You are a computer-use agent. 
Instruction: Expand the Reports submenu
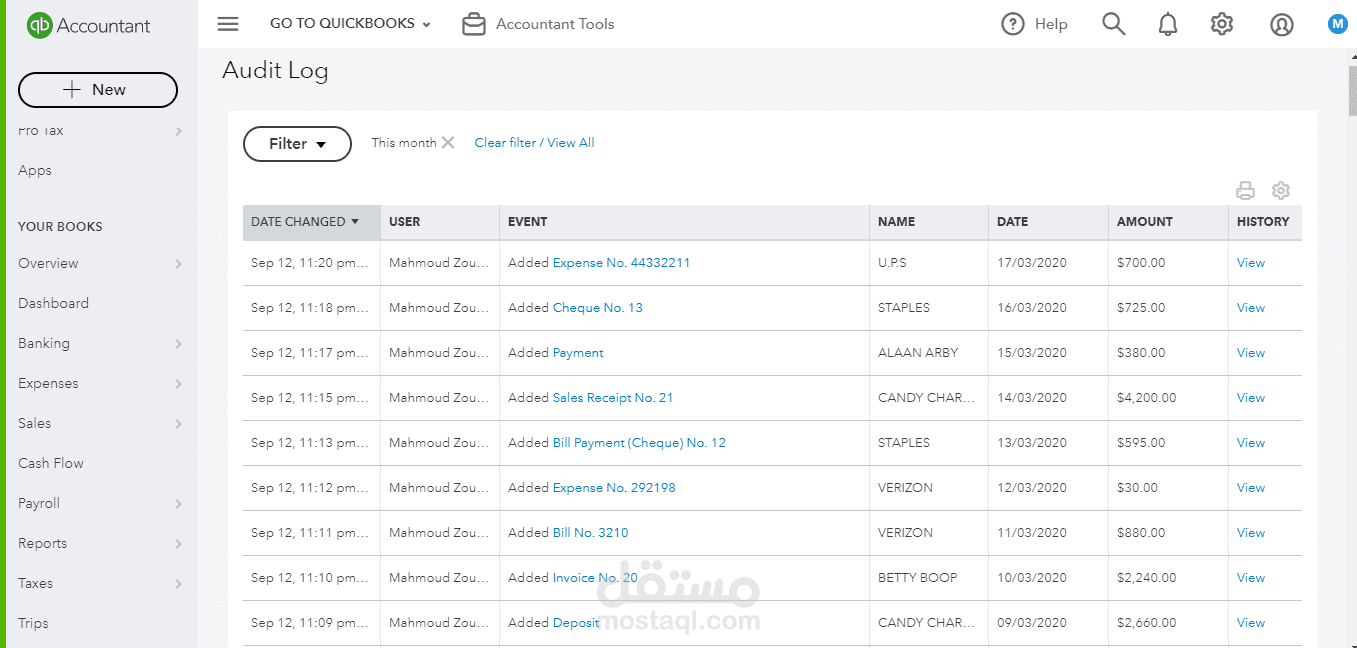pos(178,544)
